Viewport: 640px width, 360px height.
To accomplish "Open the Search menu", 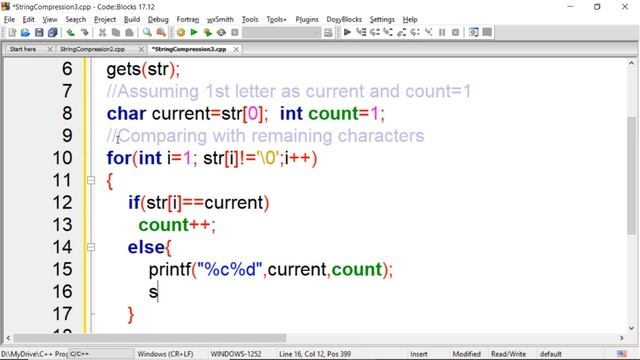I will [76, 19].
